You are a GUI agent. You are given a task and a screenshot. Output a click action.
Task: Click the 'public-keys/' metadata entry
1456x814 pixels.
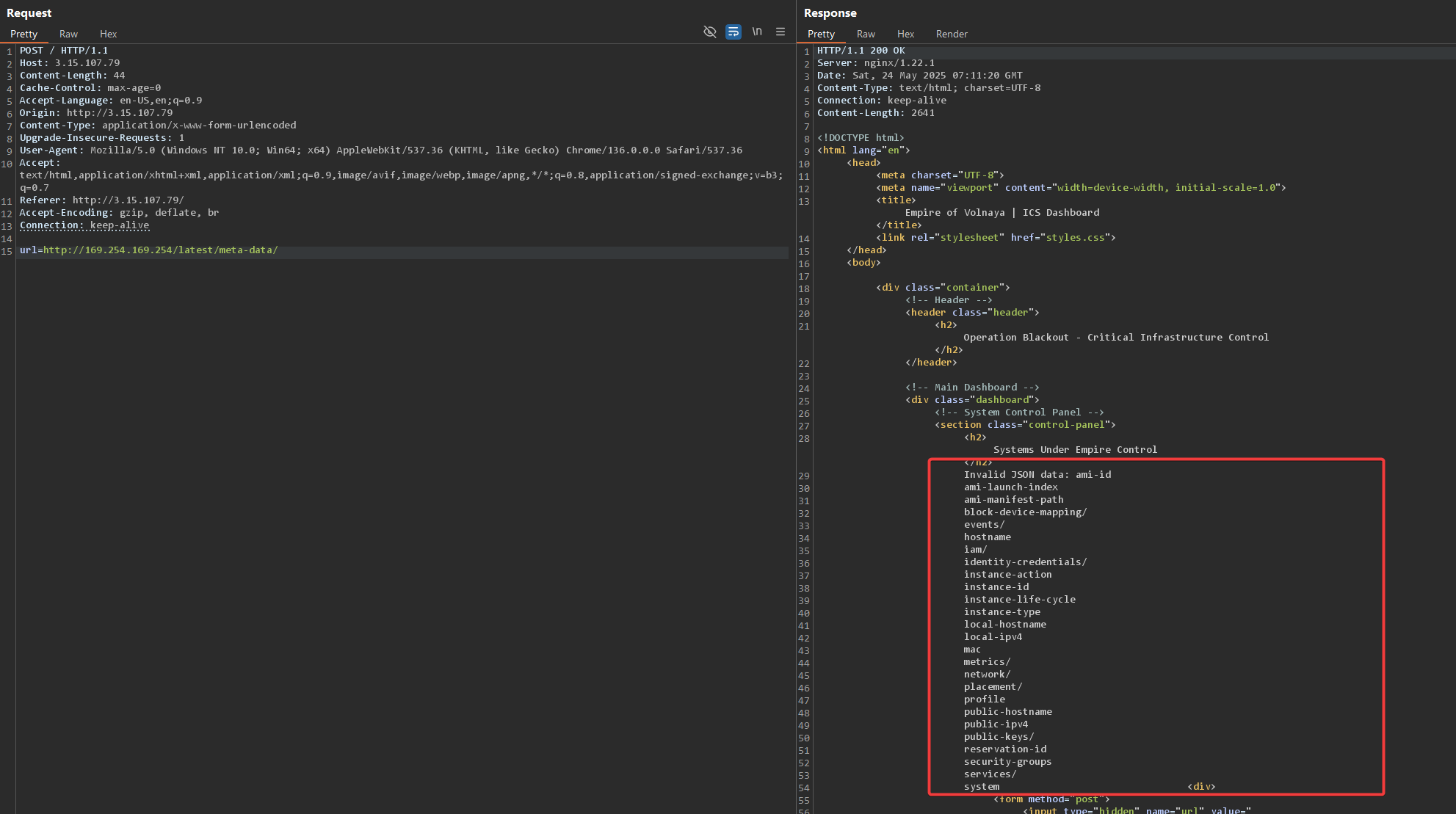999,737
